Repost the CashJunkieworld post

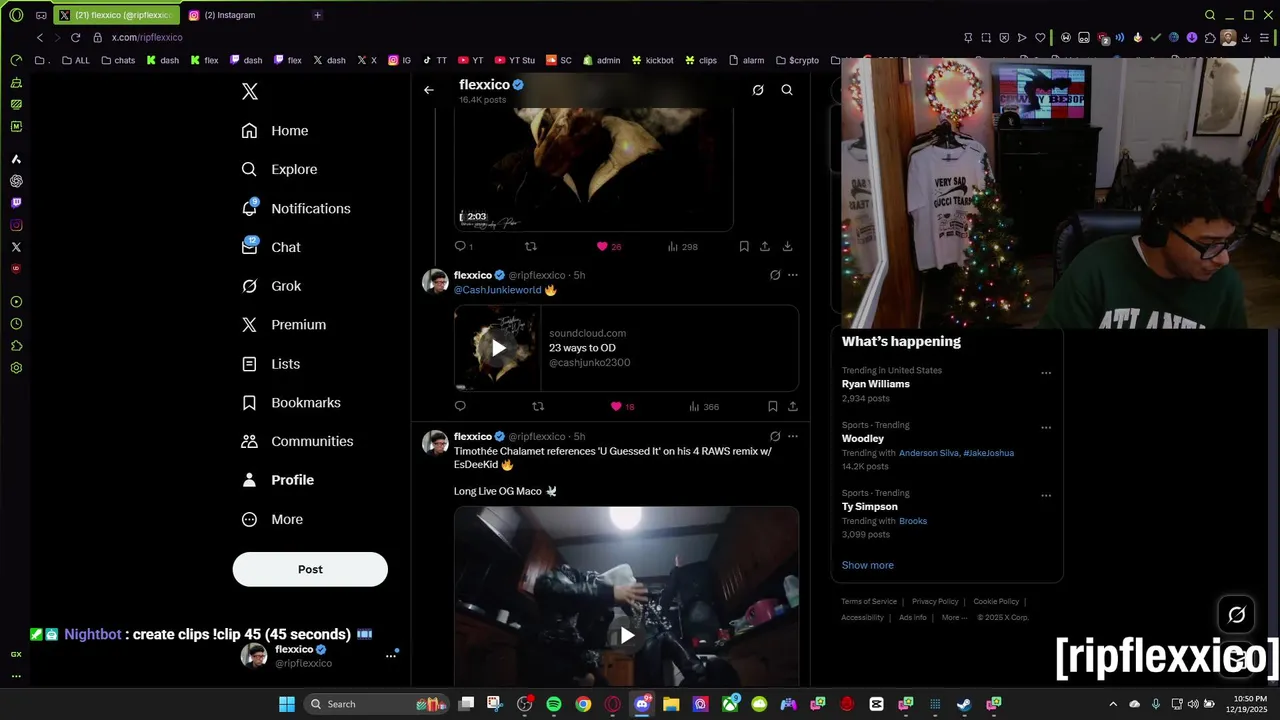pos(538,406)
